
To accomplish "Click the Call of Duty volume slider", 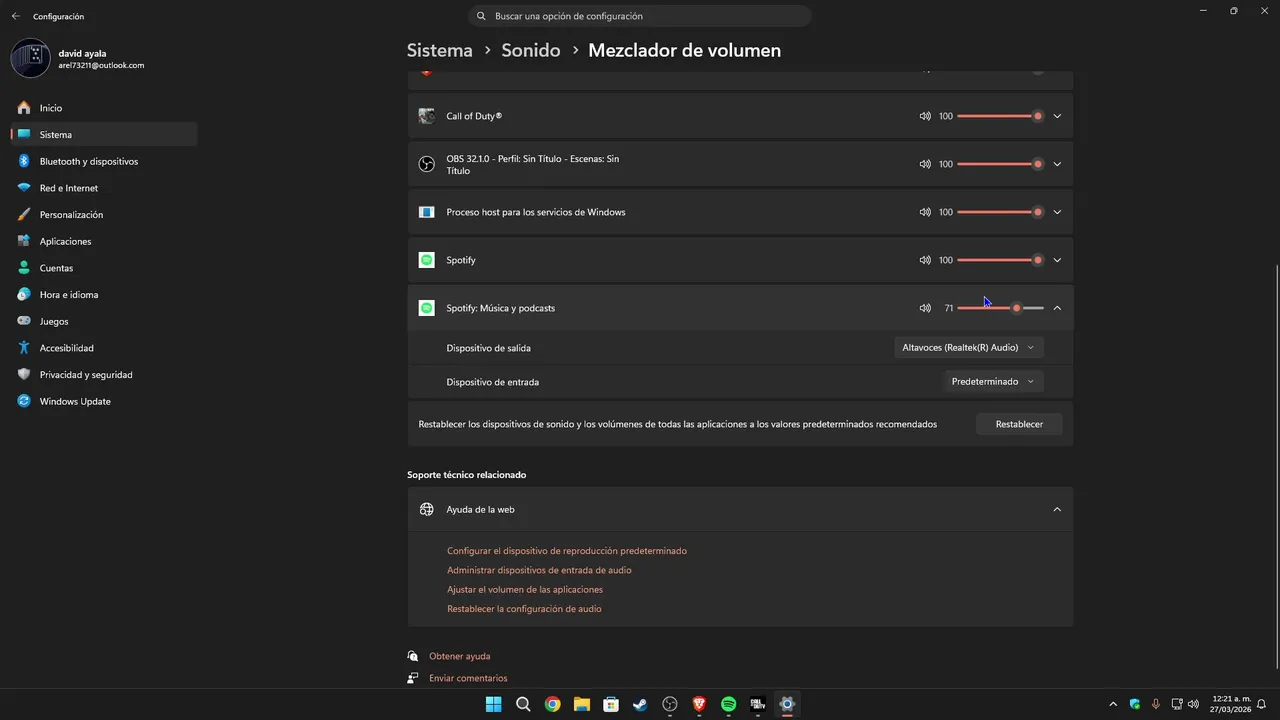I will (x=1000, y=116).
